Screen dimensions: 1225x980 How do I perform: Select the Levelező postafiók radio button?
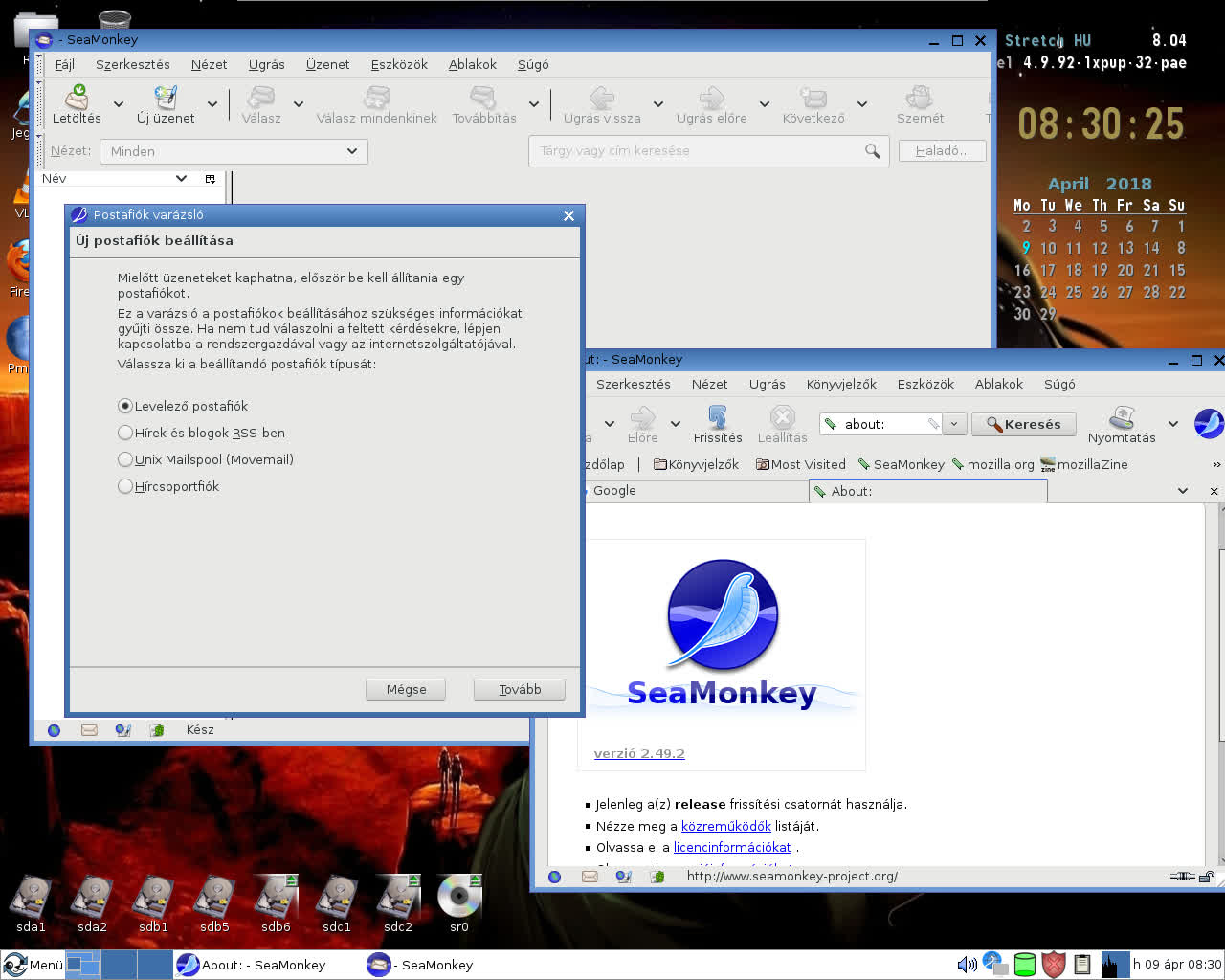[x=125, y=407]
